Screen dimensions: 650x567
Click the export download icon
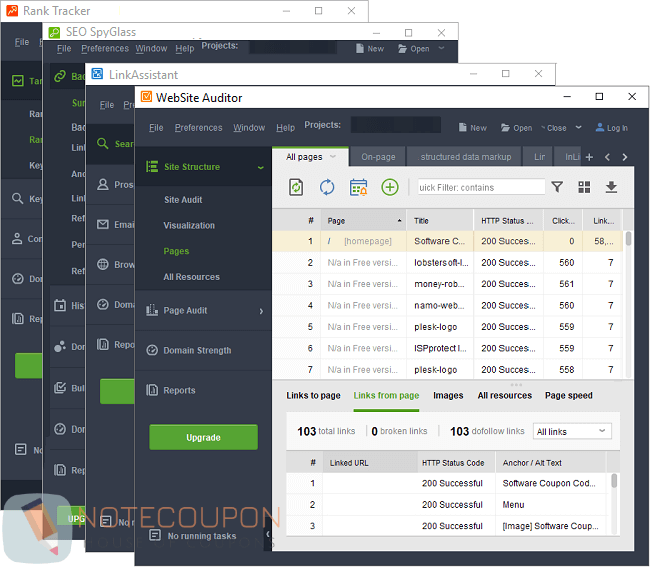point(611,187)
